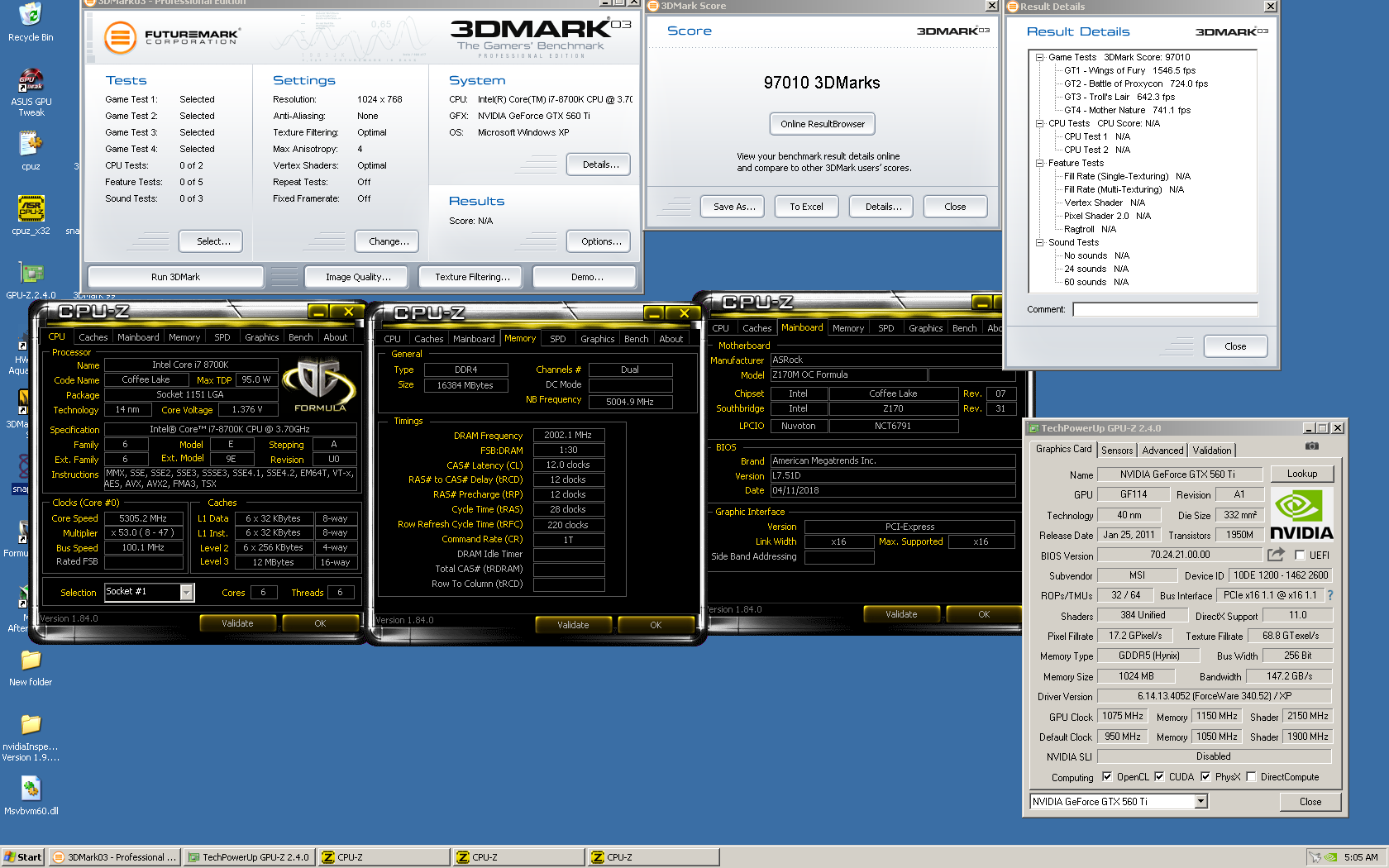
Task: Toggle the OpenCL checkbox
Action: pos(1107,777)
